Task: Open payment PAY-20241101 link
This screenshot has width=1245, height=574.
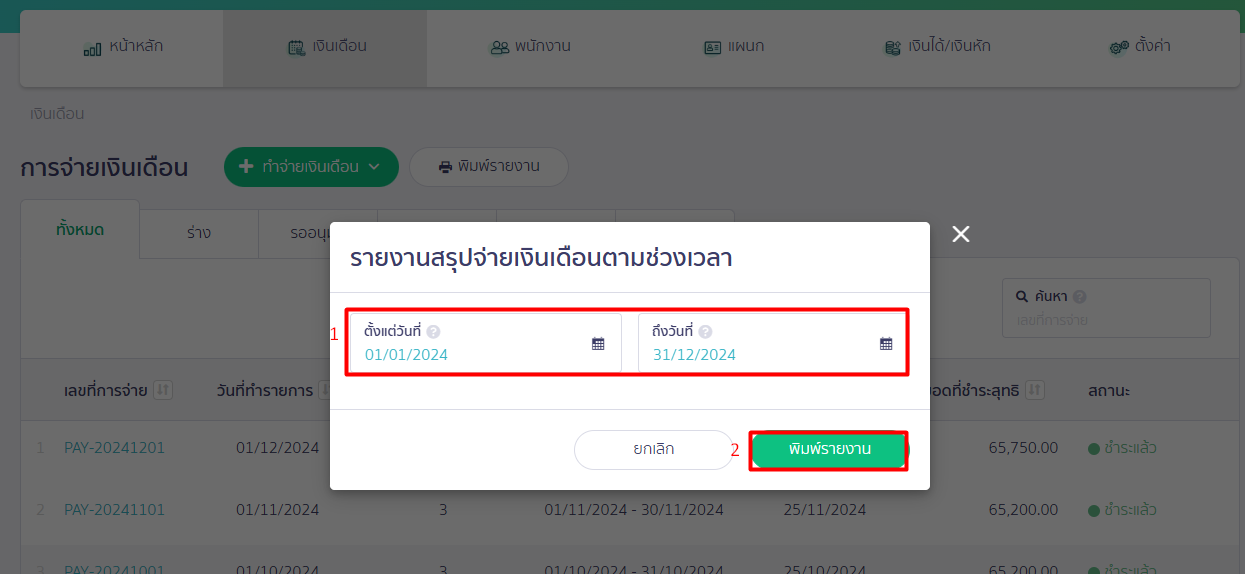Action: click(114, 510)
